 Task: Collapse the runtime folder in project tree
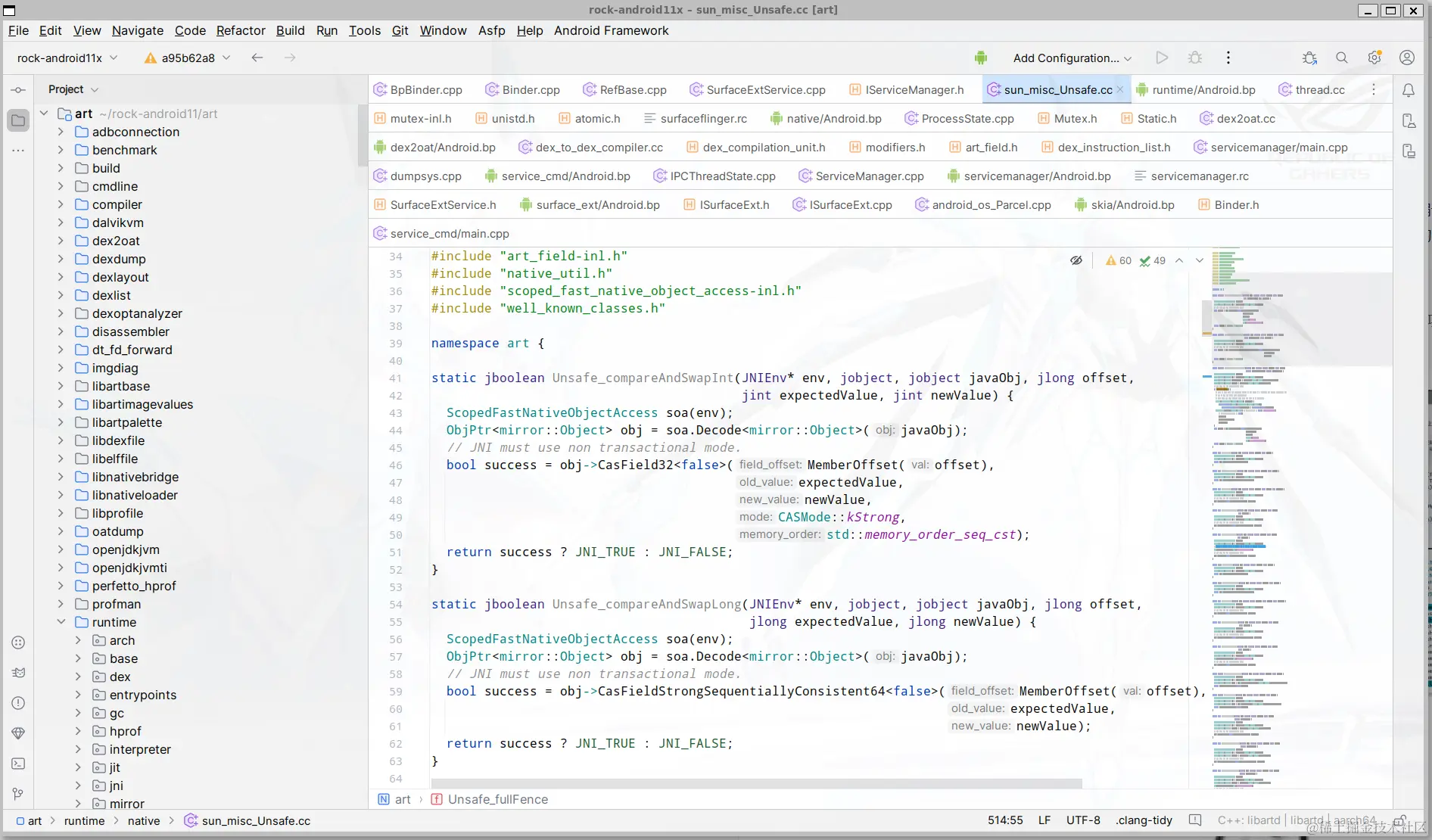pos(61,622)
